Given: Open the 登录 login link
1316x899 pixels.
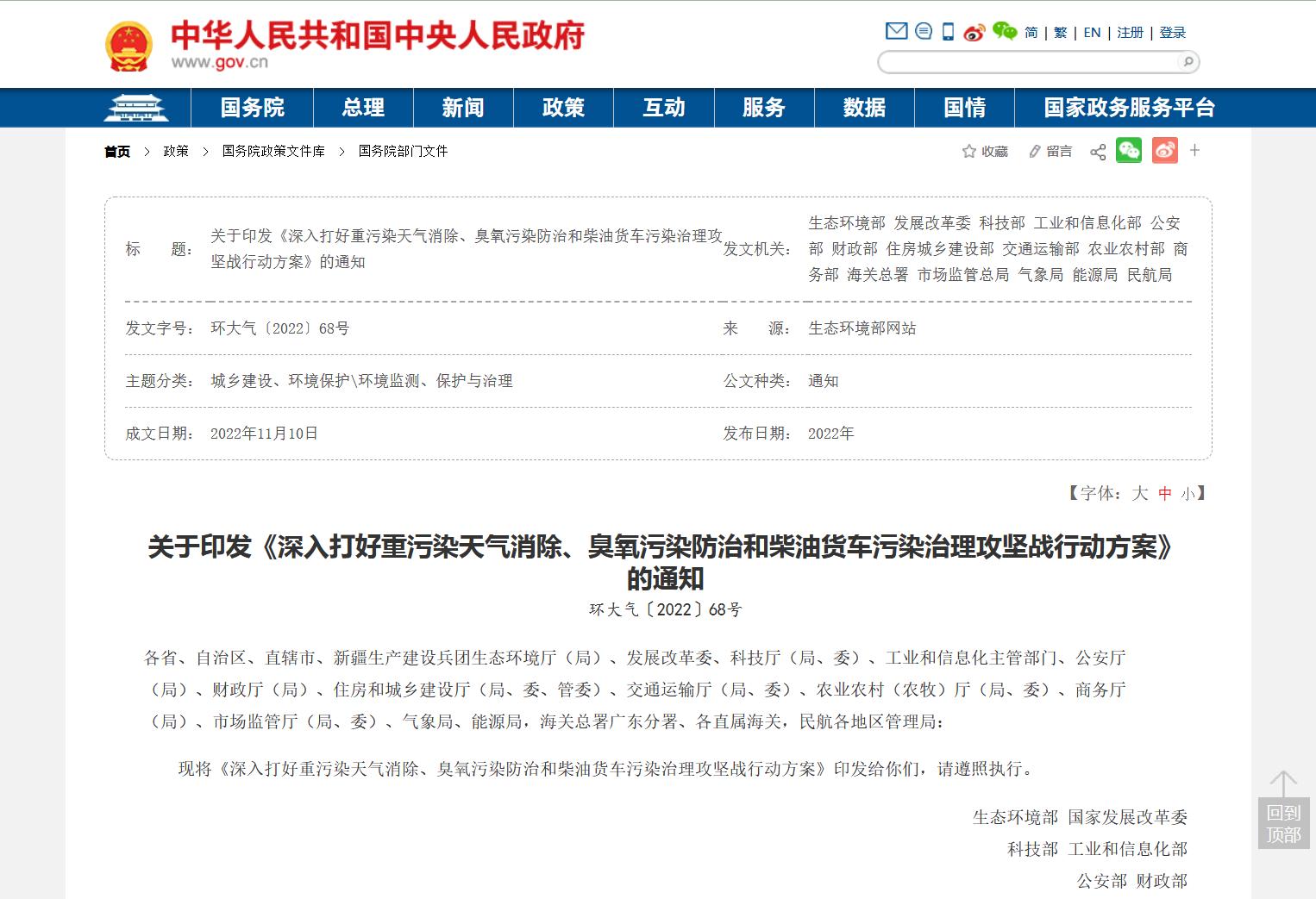Looking at the screenshot, I should (x=1173, y=33).
